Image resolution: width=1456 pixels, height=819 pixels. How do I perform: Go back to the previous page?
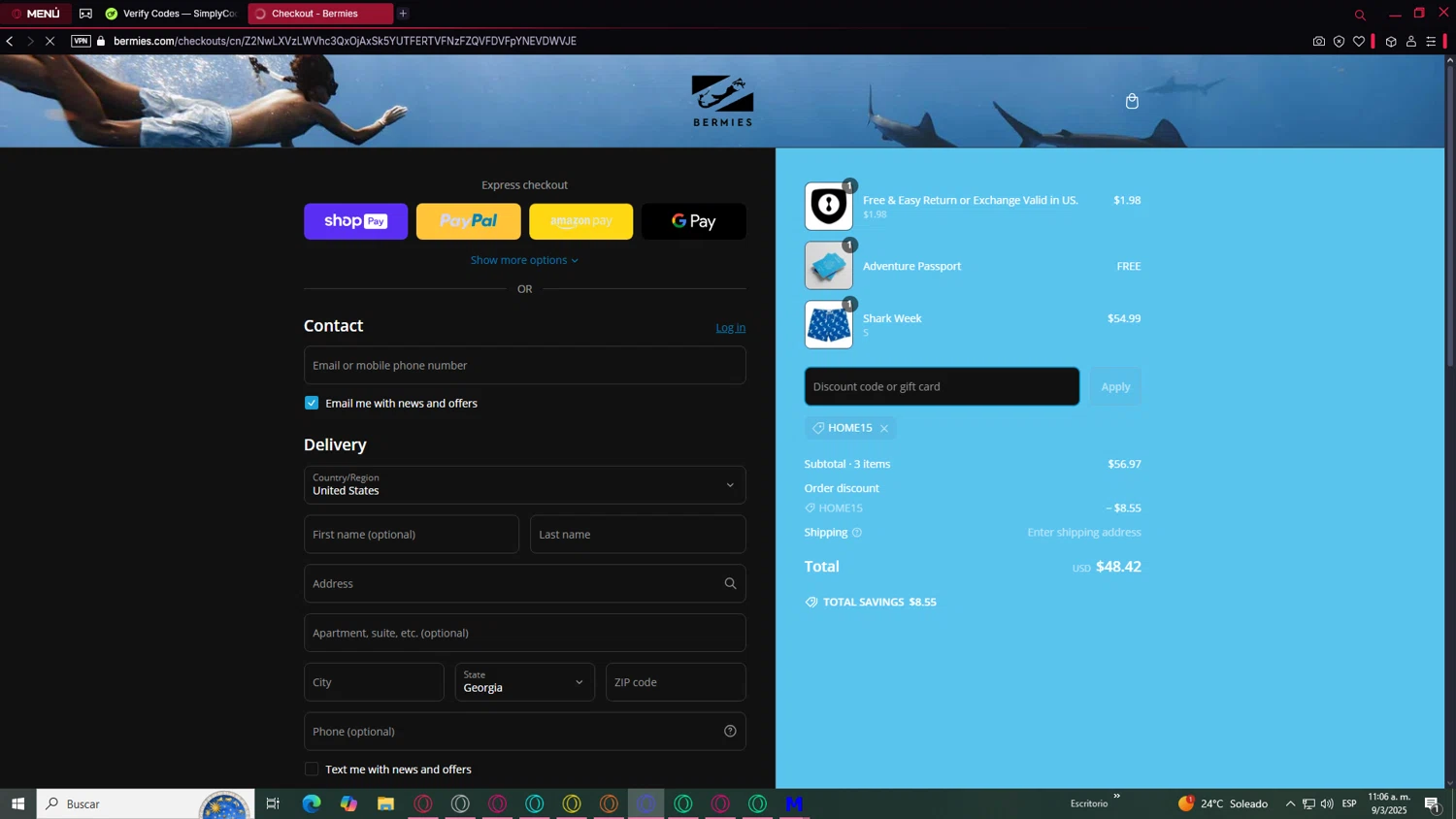tap(10, 41)
